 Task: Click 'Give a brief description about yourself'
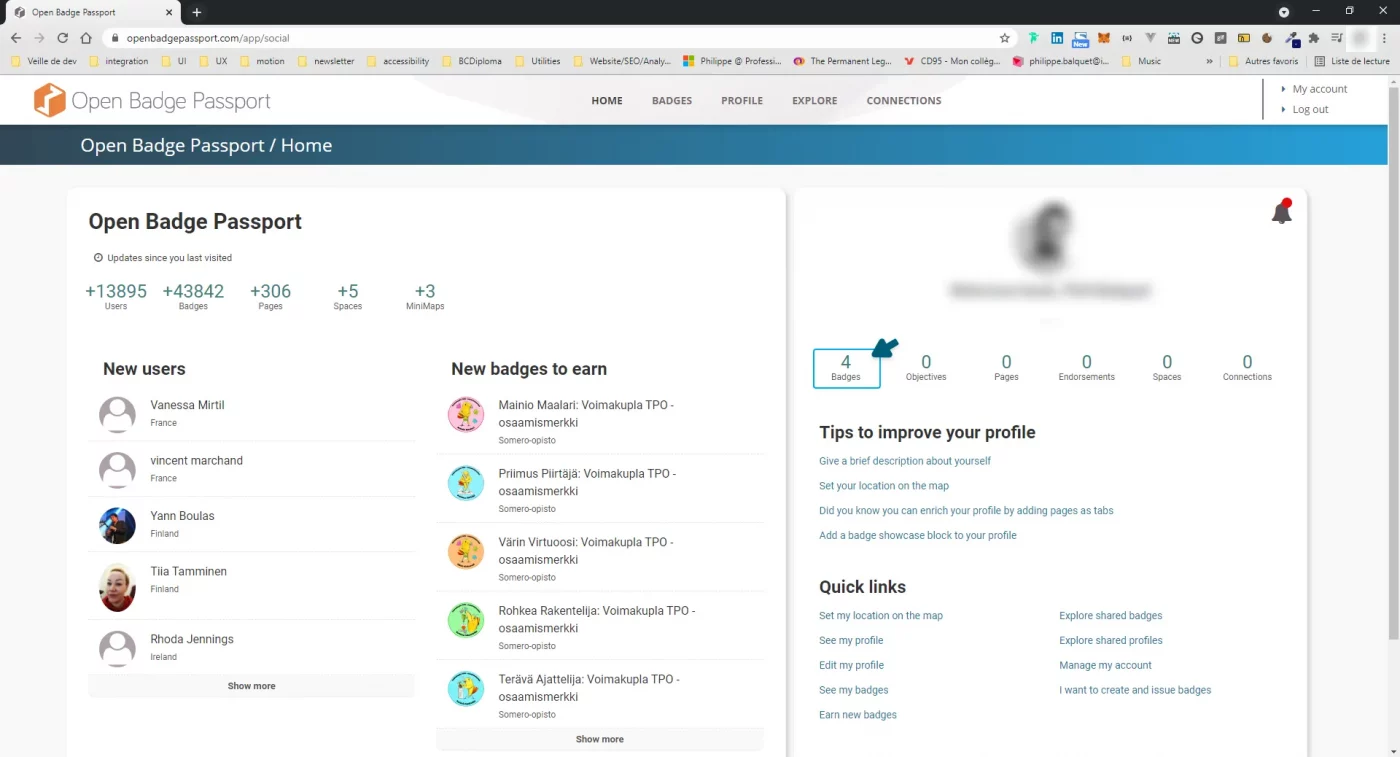point(905,461)
